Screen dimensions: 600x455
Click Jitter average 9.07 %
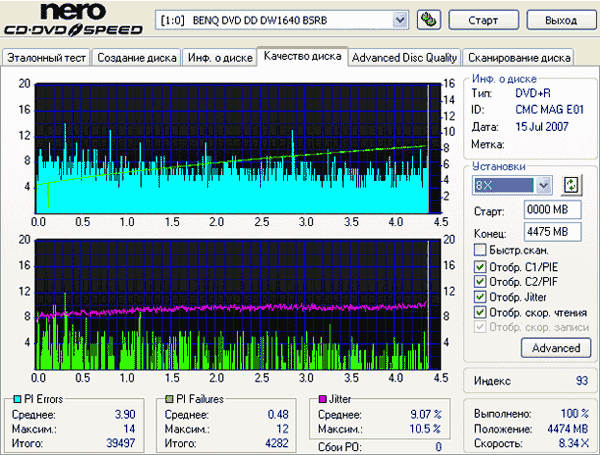click(x=426, y=414)
